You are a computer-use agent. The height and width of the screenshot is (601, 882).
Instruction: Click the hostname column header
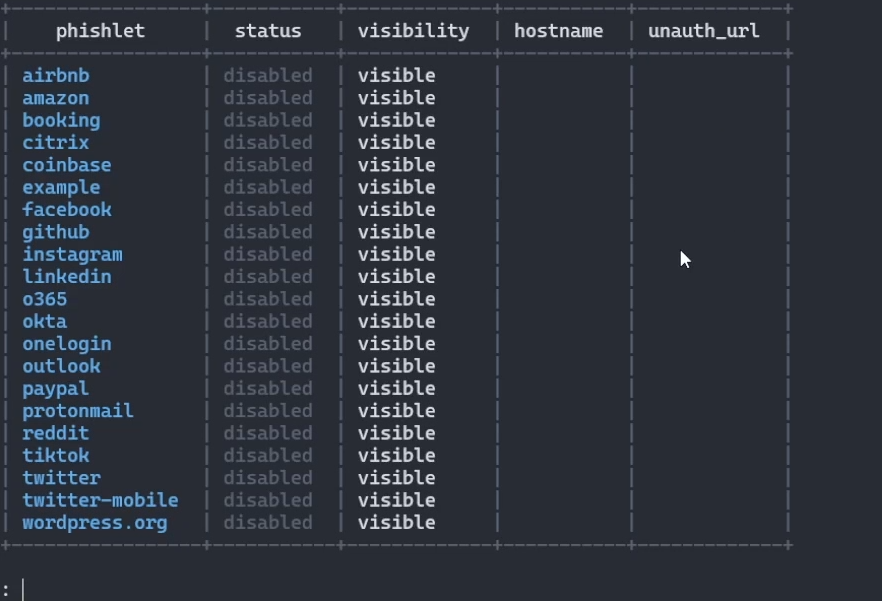tap(558, 31)
